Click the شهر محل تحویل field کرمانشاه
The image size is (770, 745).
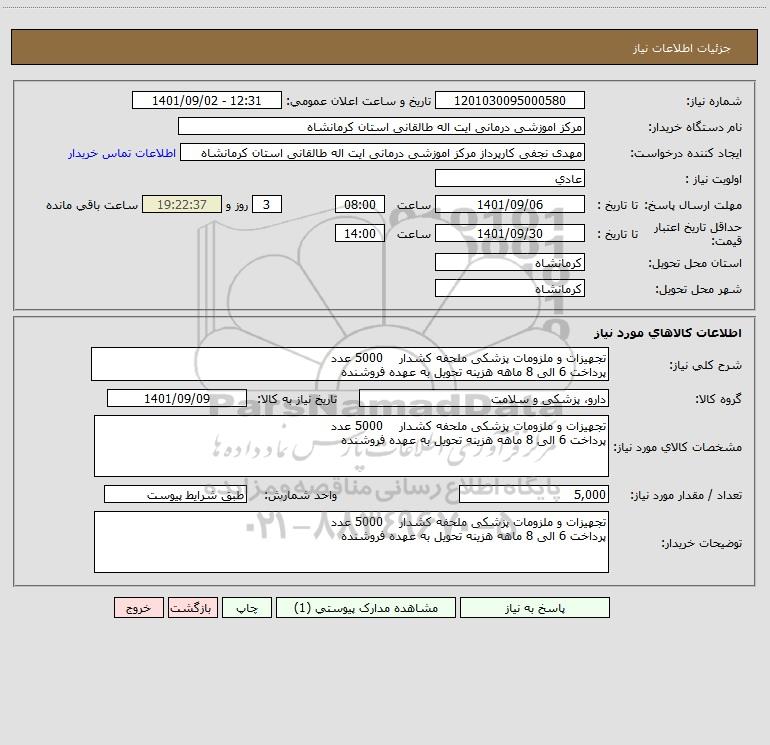click(x=510, y=288)
